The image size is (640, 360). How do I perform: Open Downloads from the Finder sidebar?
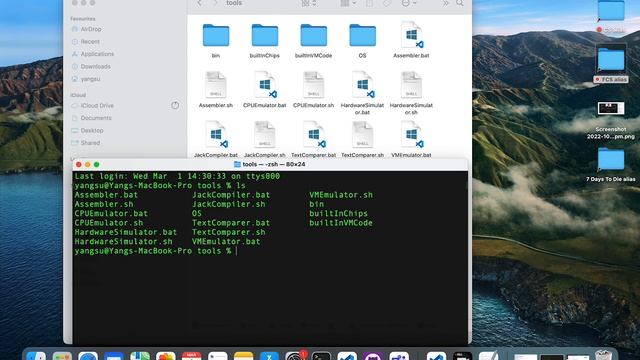tap(96, 67)
